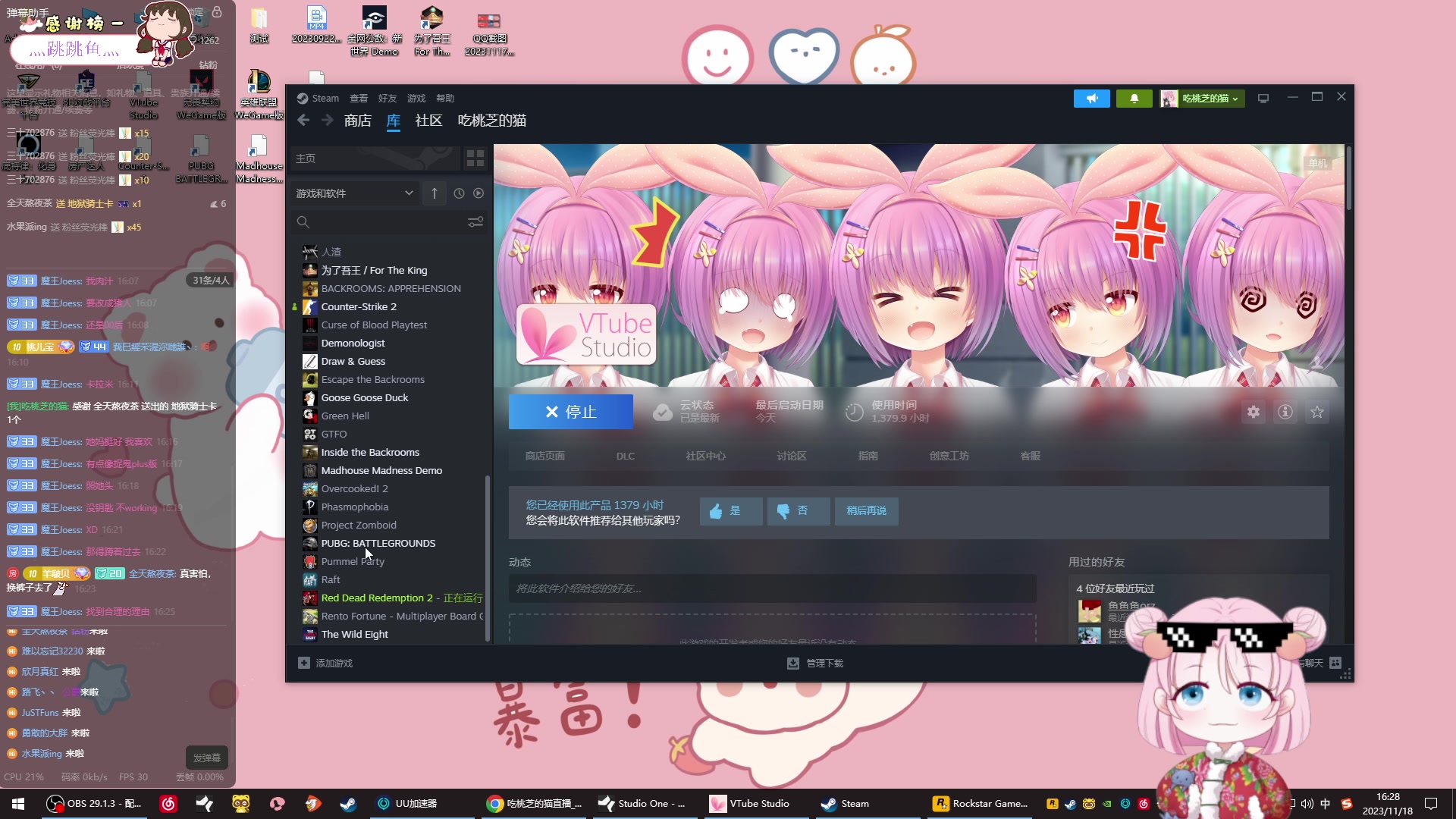Select The Wild Eight in the library

(x=355, y=634)
